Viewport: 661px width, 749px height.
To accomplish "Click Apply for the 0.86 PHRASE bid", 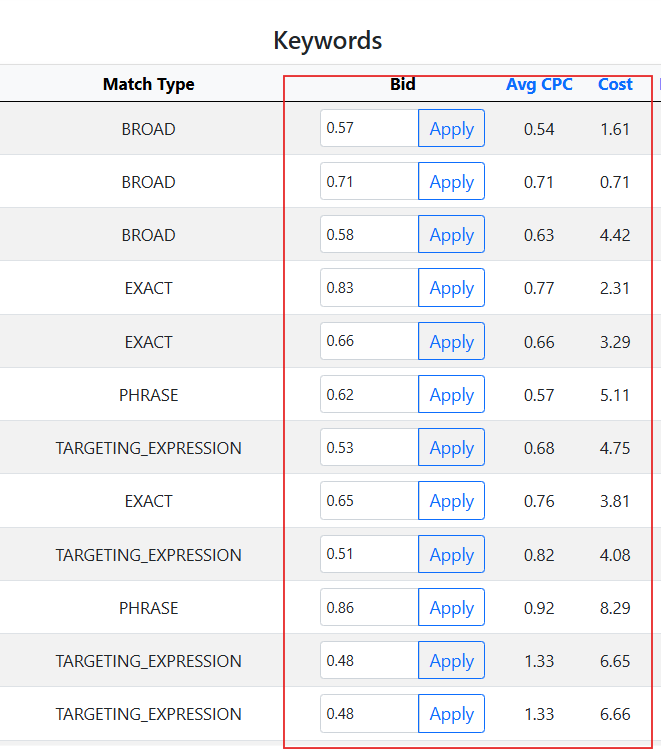I will pos(451,608).
